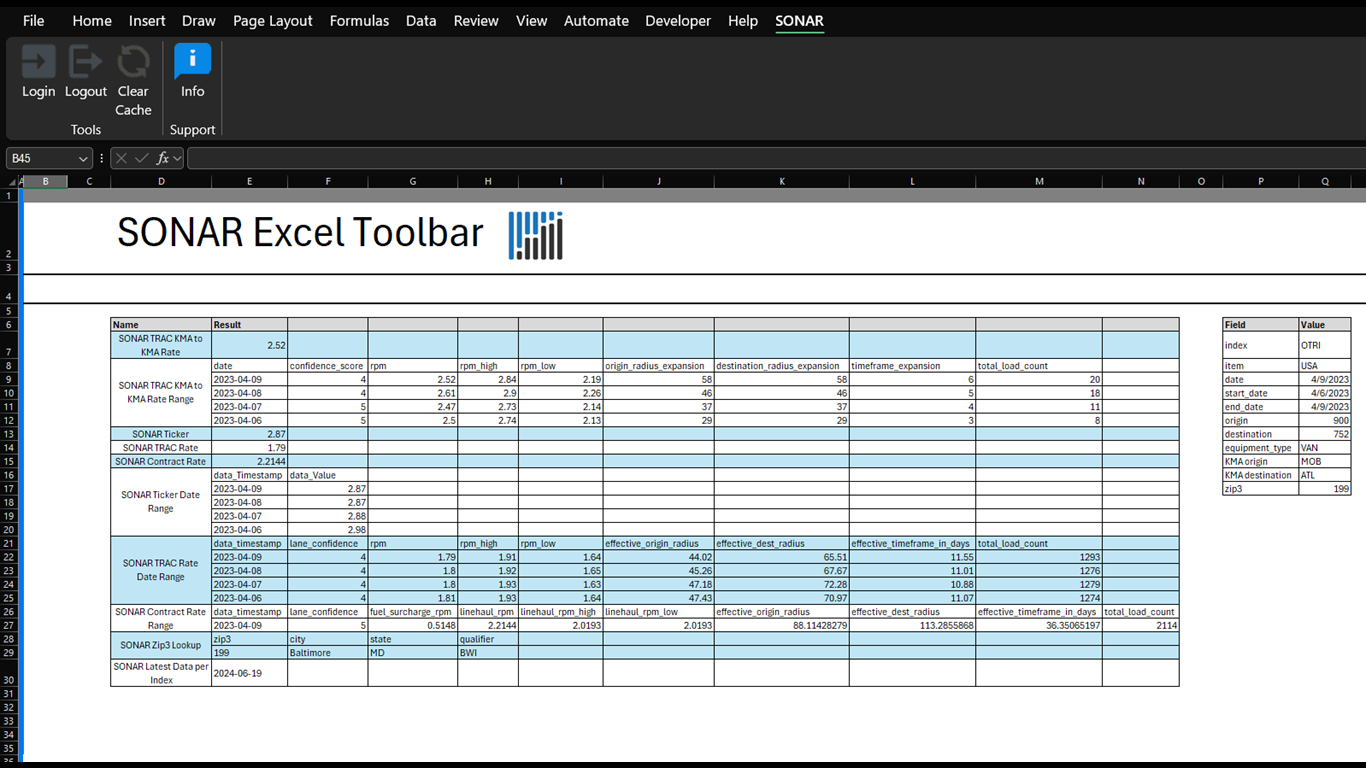Click the 'timeframe_expansion' header cell
1366x768 pixels.
click(912, 366)
